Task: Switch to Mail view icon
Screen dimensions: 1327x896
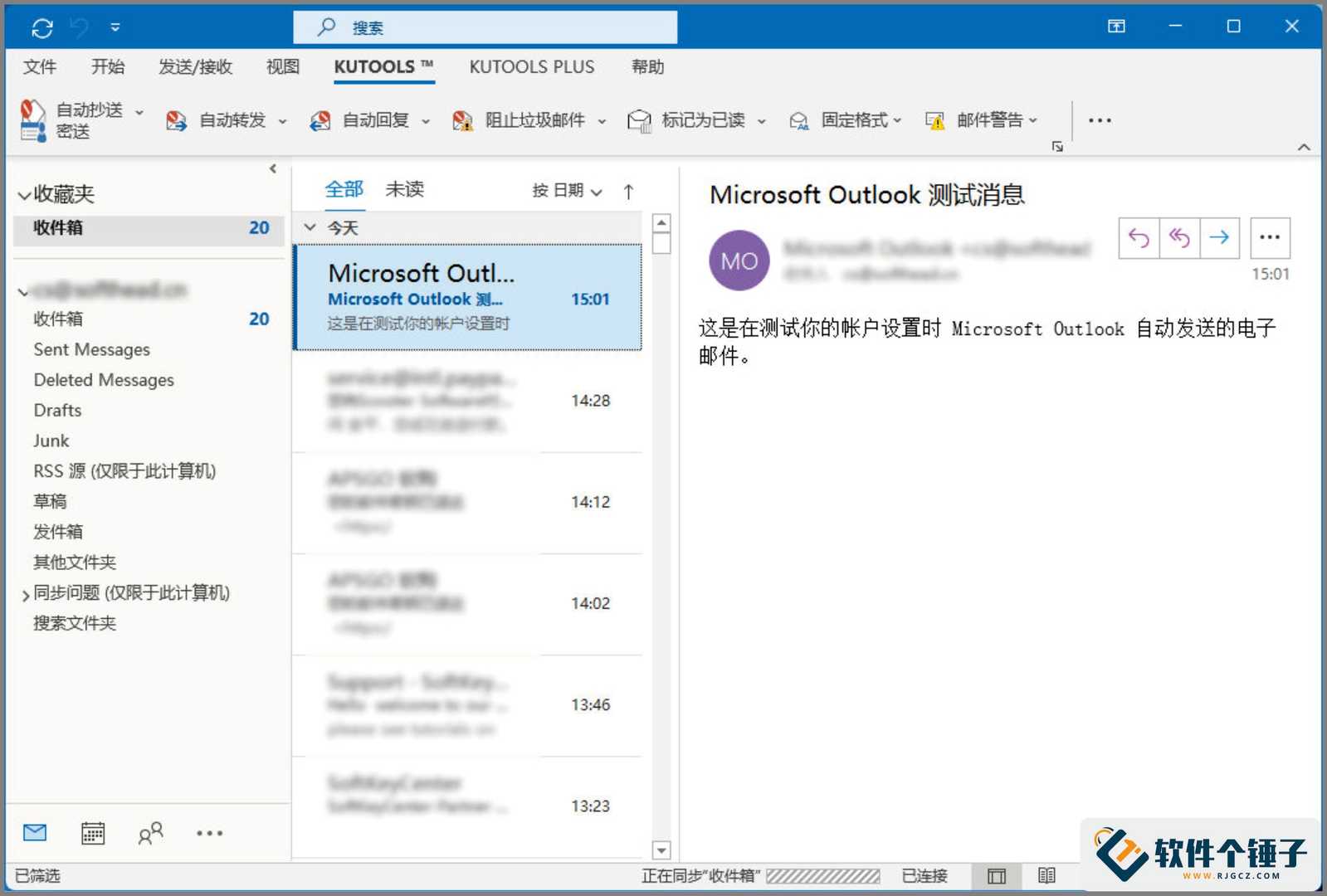Action: pos(35,833)
